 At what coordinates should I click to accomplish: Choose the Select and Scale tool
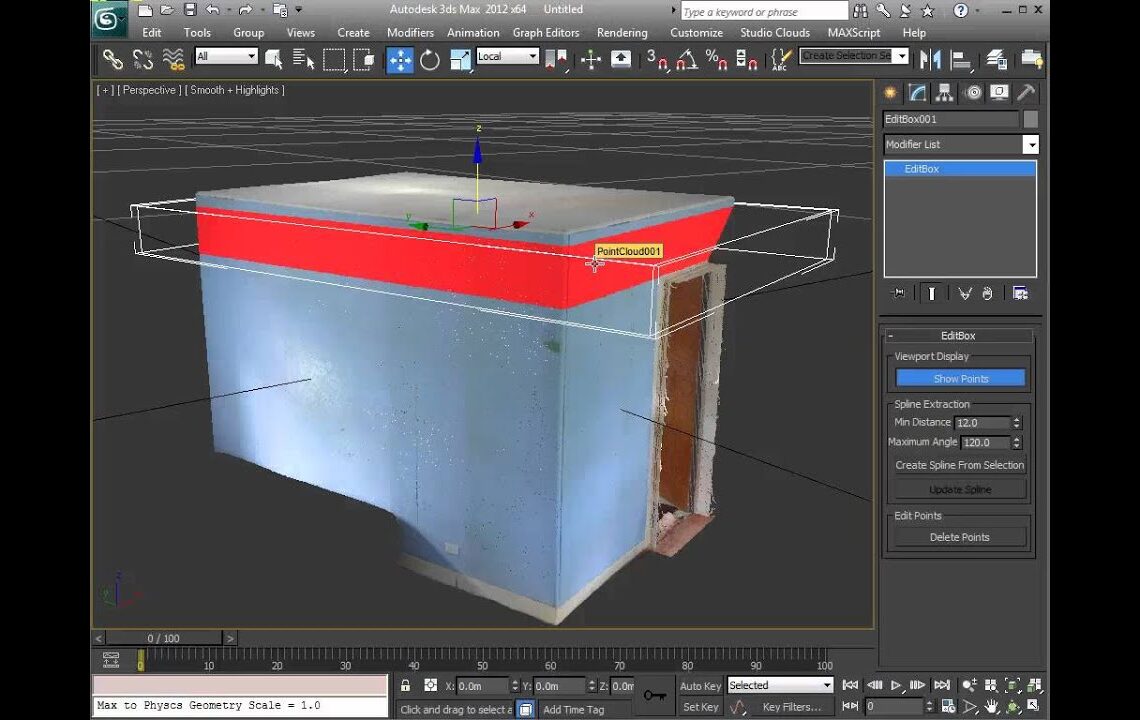[x=461, y=60]
